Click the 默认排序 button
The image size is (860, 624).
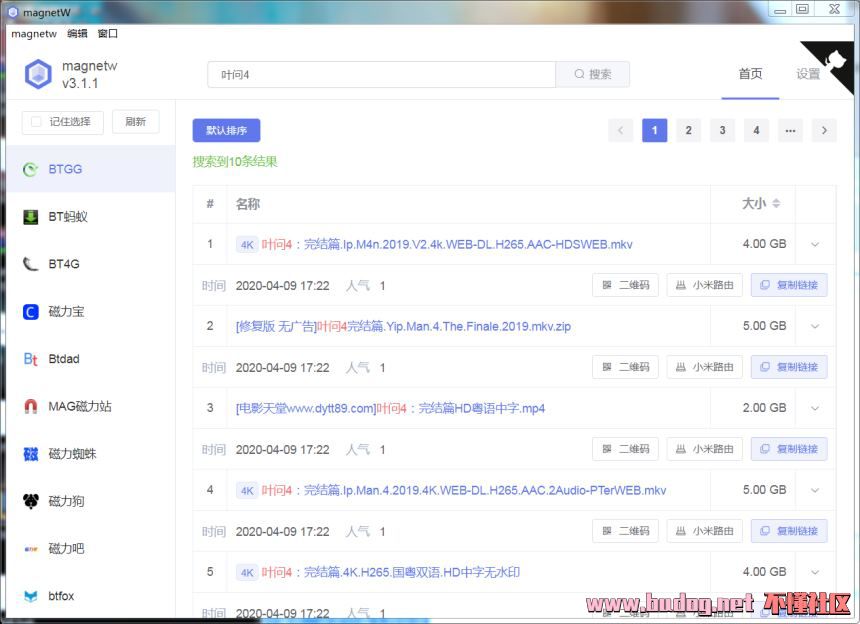(226, 130)
